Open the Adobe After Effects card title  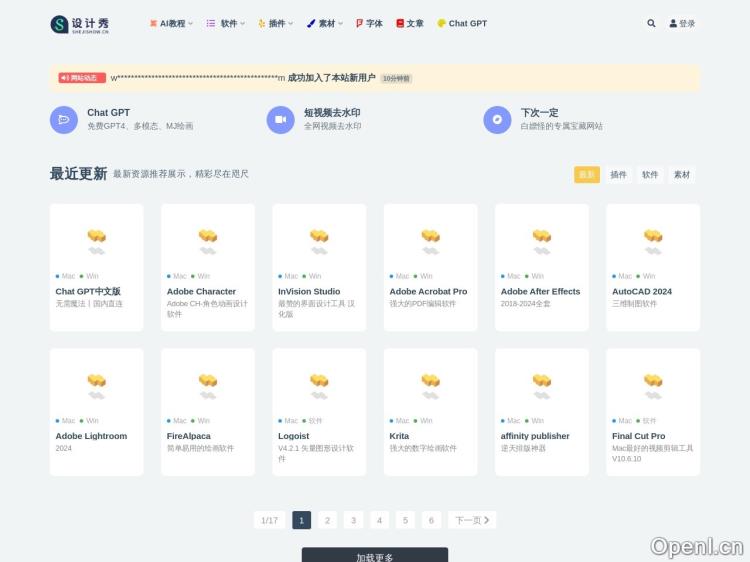[540, 292]
